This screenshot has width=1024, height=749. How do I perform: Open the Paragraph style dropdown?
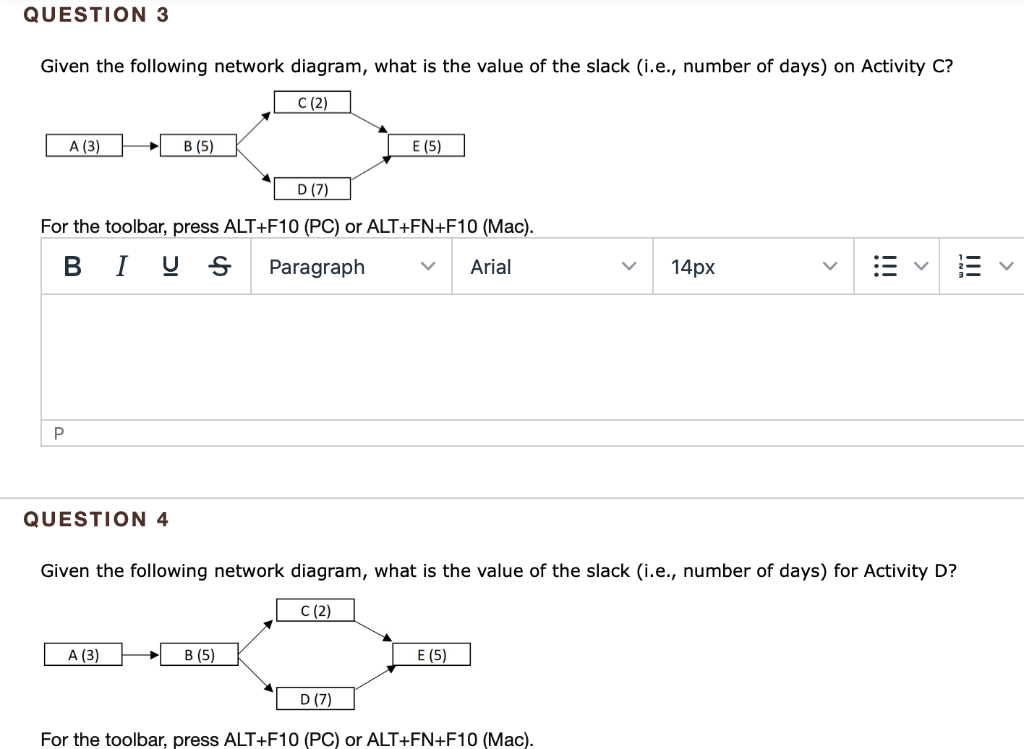(x=350, y=266)
